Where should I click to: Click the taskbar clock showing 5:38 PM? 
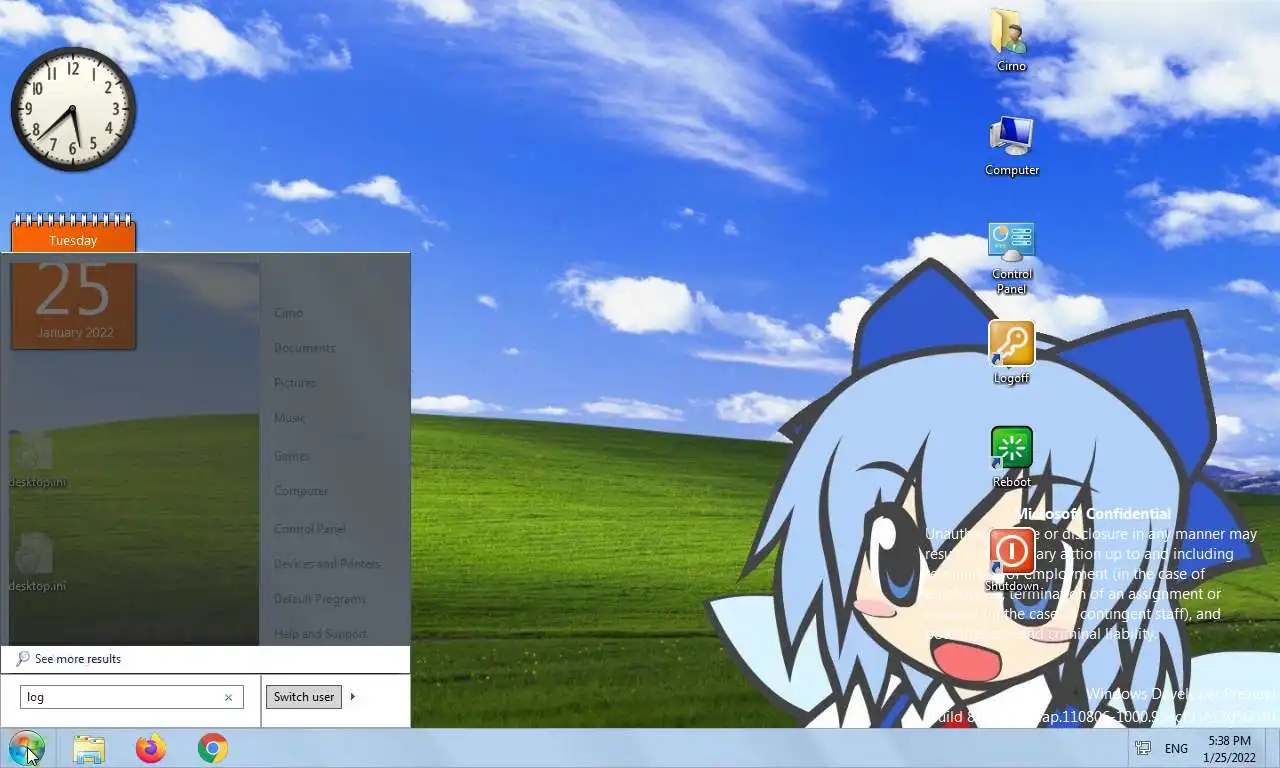click(x=1229, y=749)
